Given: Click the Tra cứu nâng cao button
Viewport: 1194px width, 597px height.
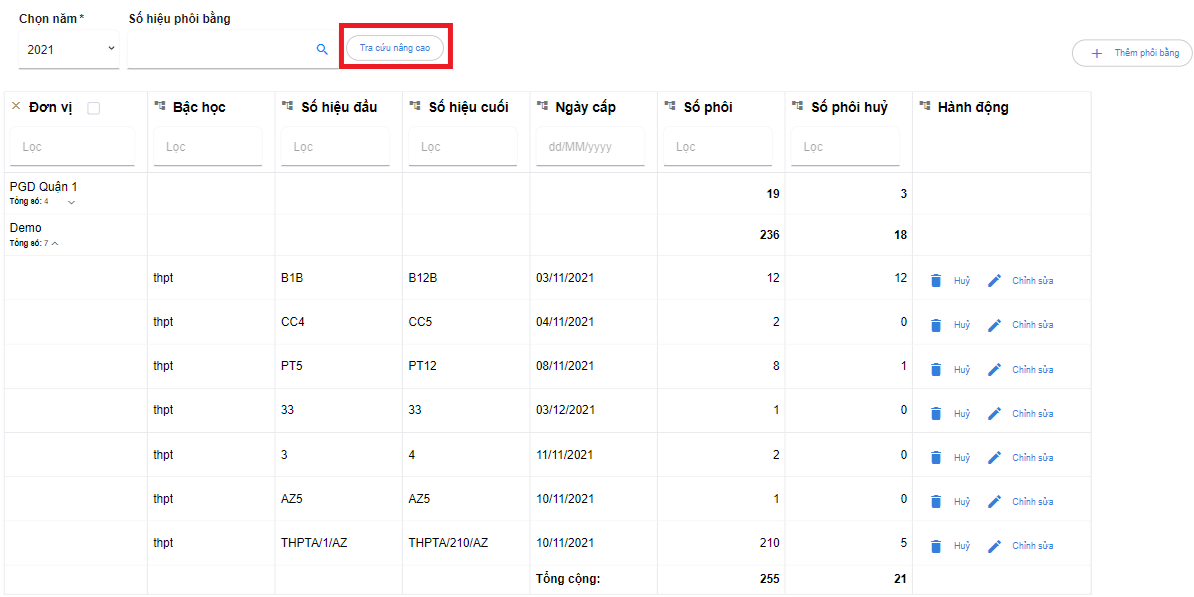Looking at the screenshot, I should (395, 47).
